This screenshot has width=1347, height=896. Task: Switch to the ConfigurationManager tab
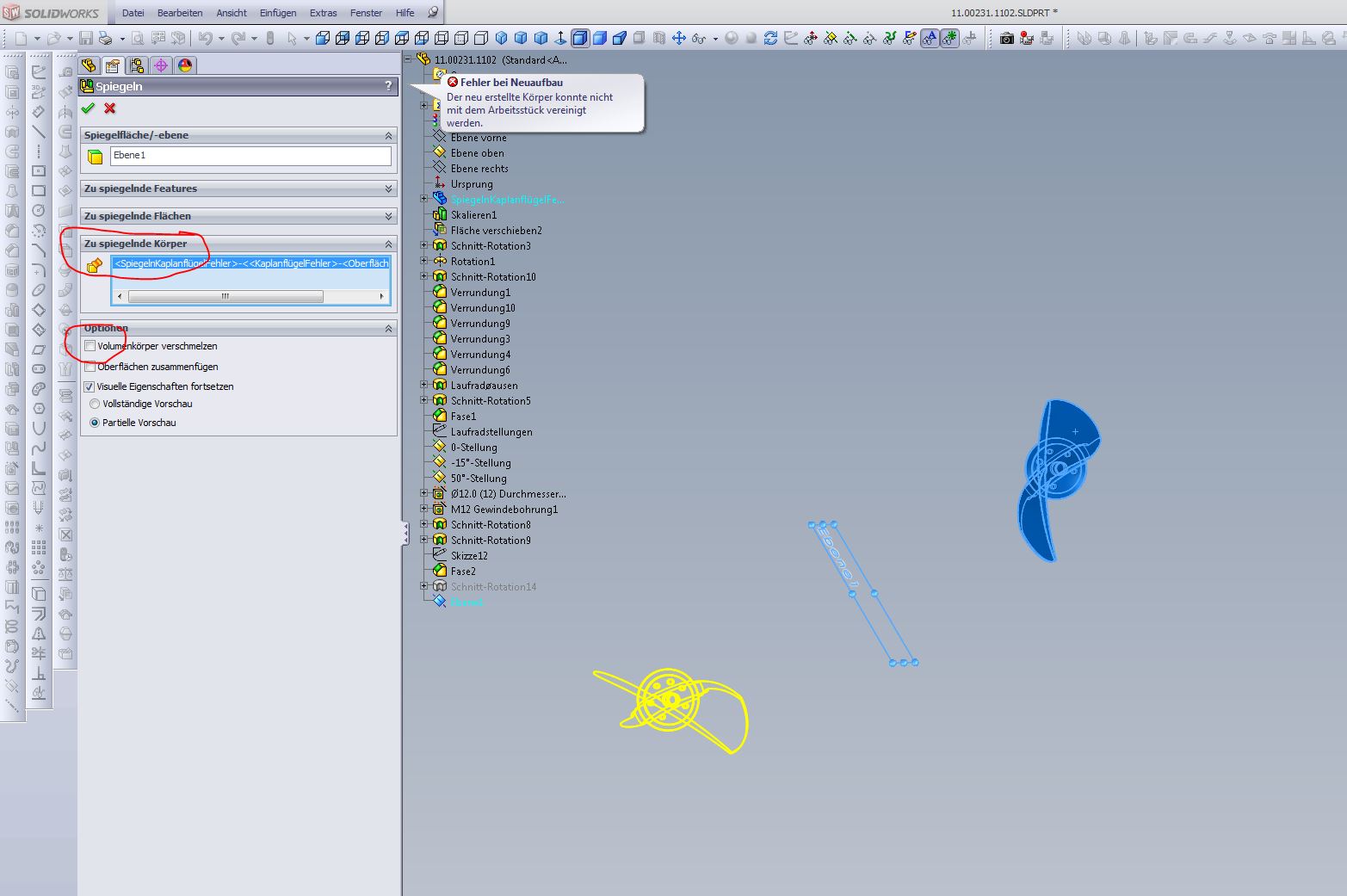[136, 65]
